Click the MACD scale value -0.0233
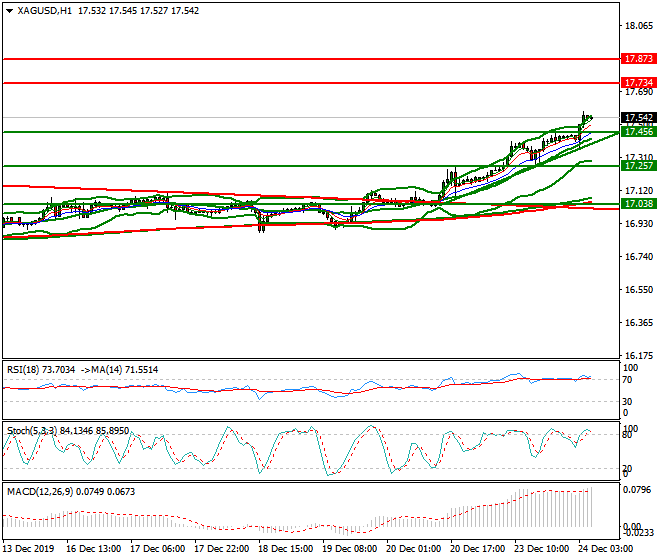This screenshot has width=660, height=560. (x=639, y=533)
